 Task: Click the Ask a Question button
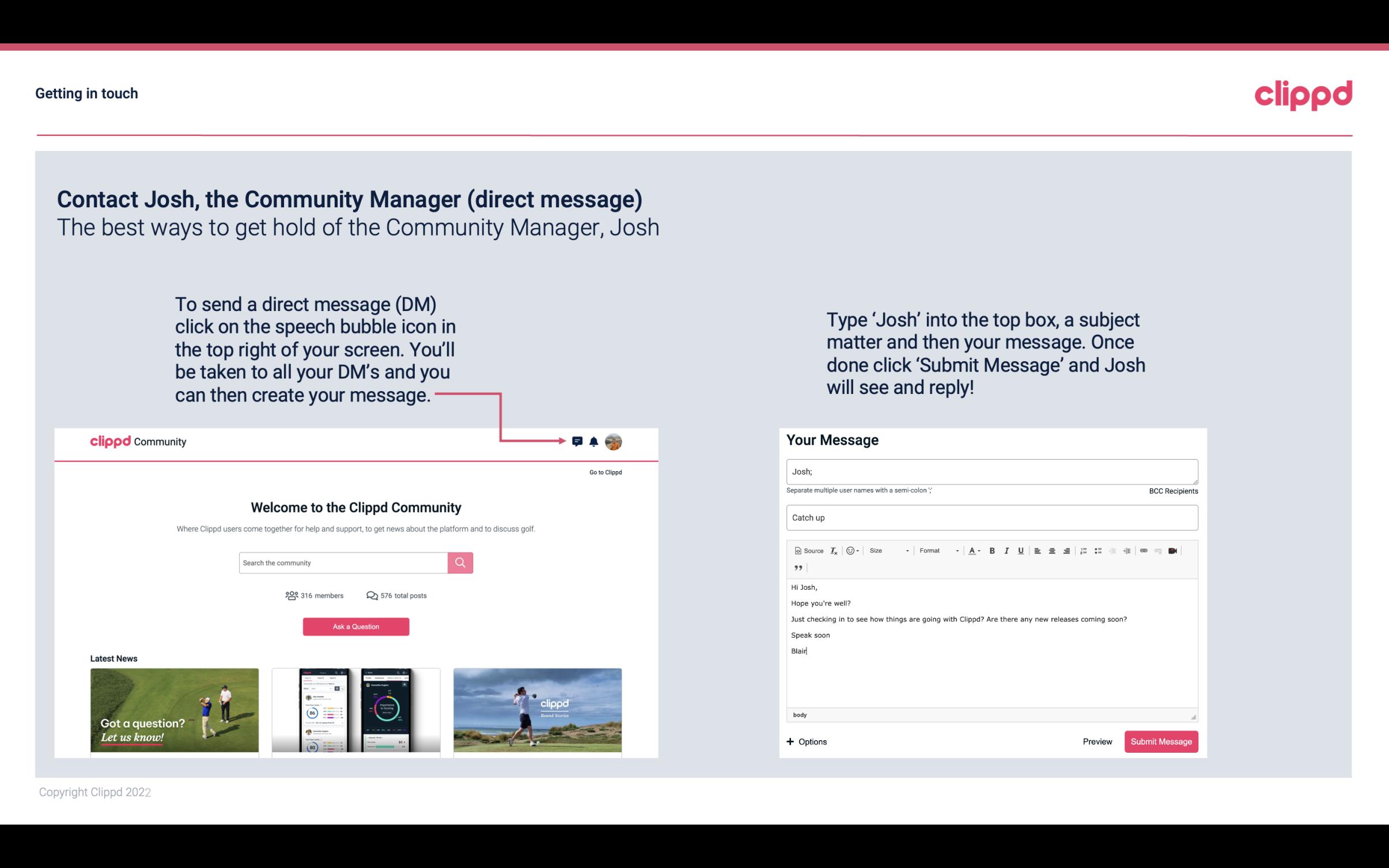tap(356, 626)
